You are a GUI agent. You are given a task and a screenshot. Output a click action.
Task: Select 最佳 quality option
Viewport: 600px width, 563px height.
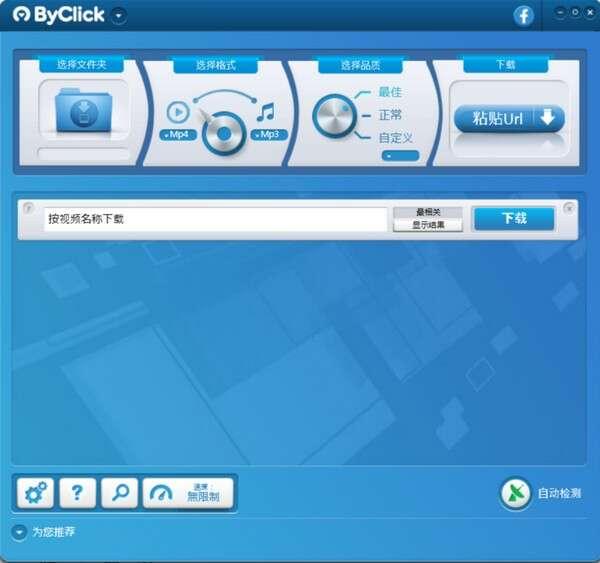[390, 92]
